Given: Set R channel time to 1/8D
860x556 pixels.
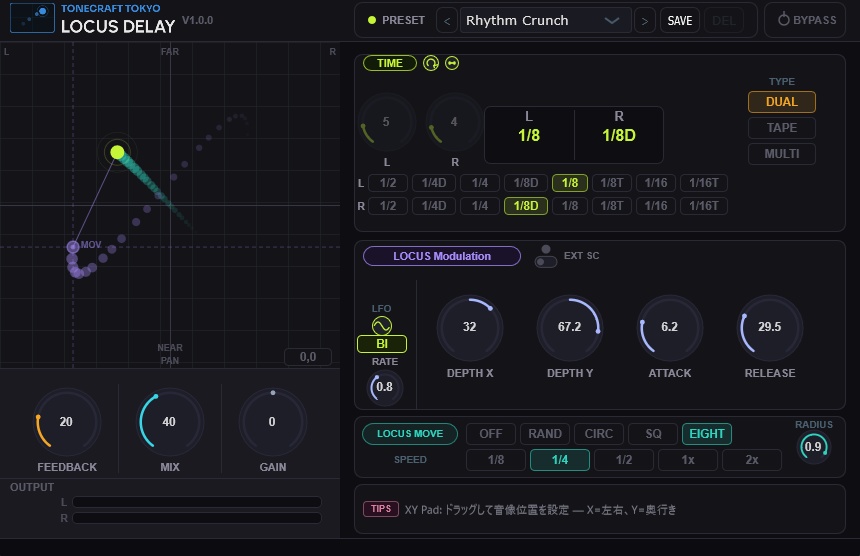Looking at the screenshot, I should coord(526,206).
